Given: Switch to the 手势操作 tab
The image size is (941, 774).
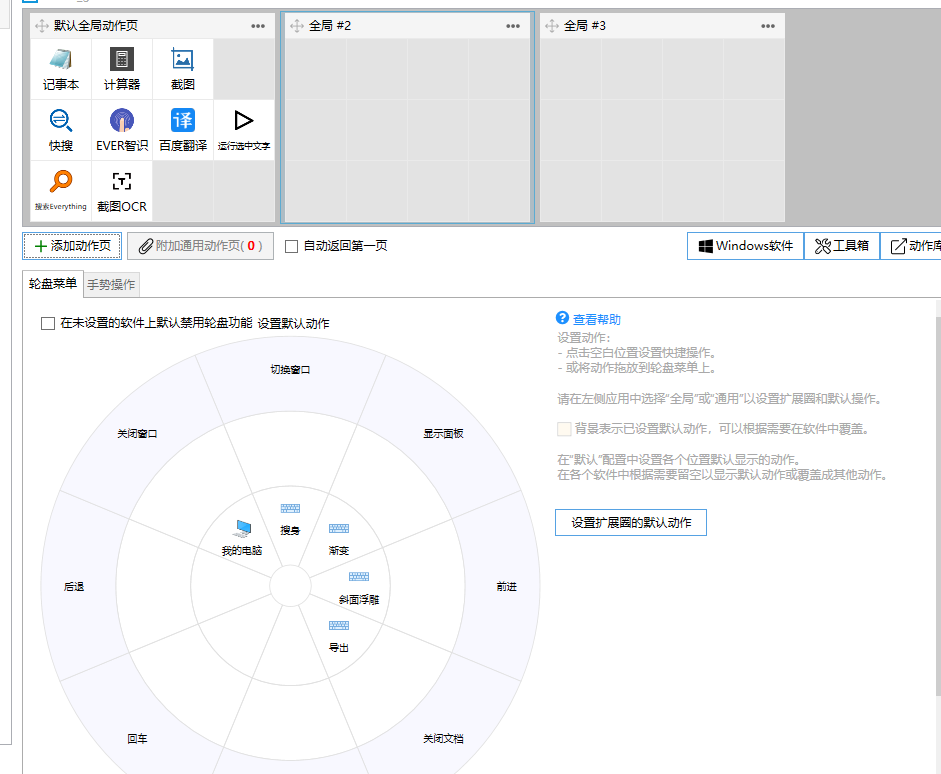Looking at the screenshot, I should coord(111,284).
